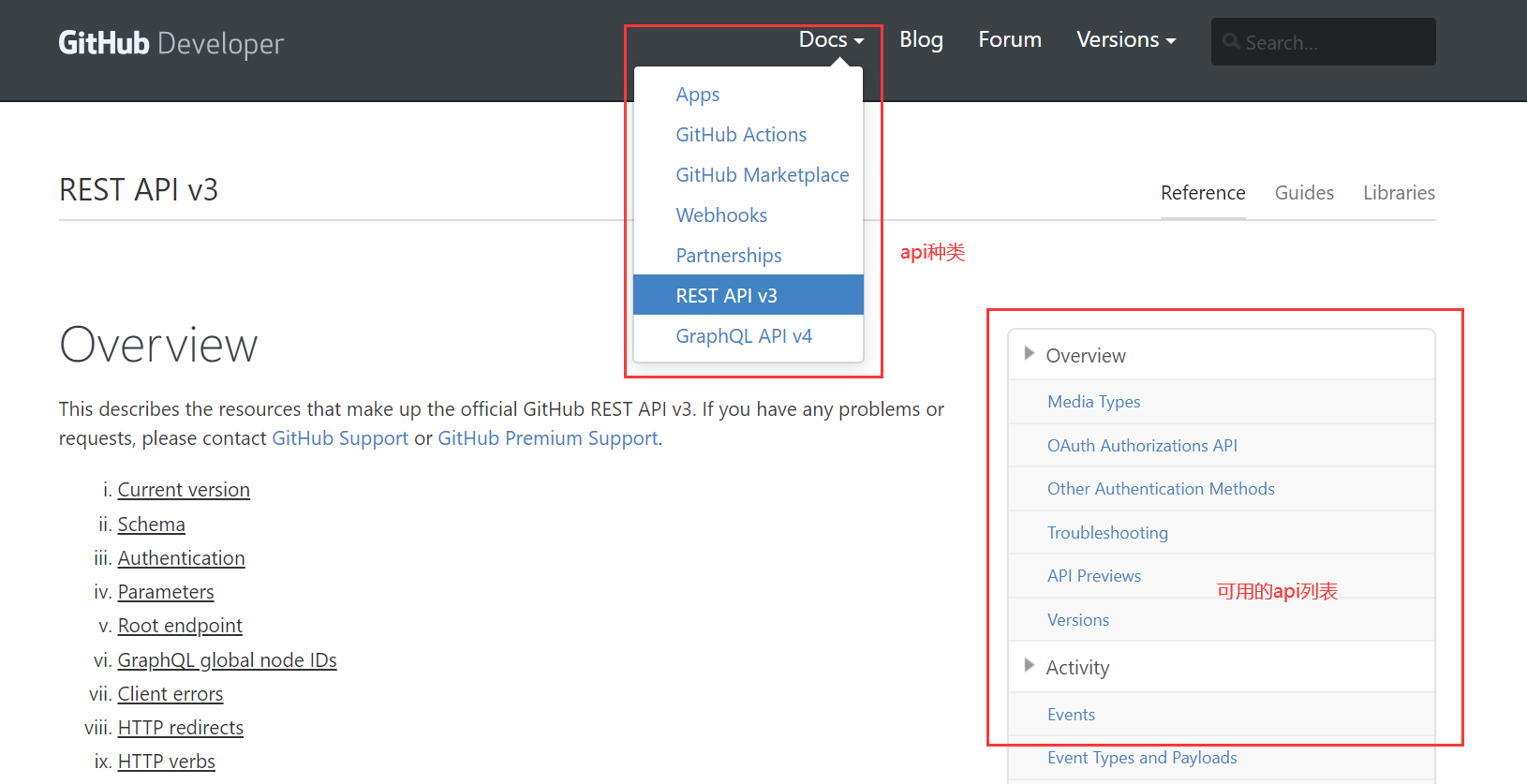The image size is (1527, 784).
Task: Switch to the Libraries tab
Action: 1399,193
